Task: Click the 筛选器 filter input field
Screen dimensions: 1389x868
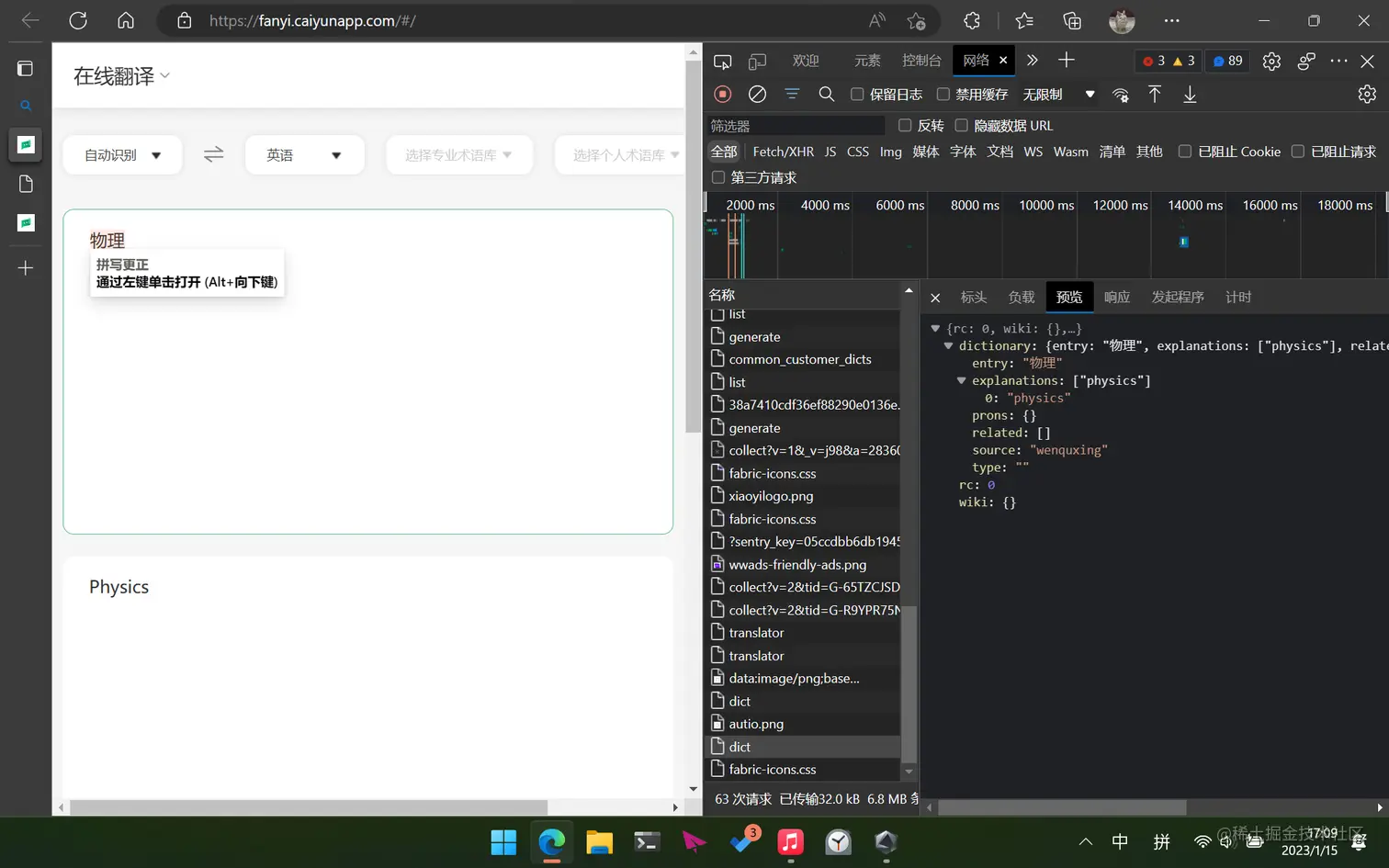Action: [x=796, y=126]
